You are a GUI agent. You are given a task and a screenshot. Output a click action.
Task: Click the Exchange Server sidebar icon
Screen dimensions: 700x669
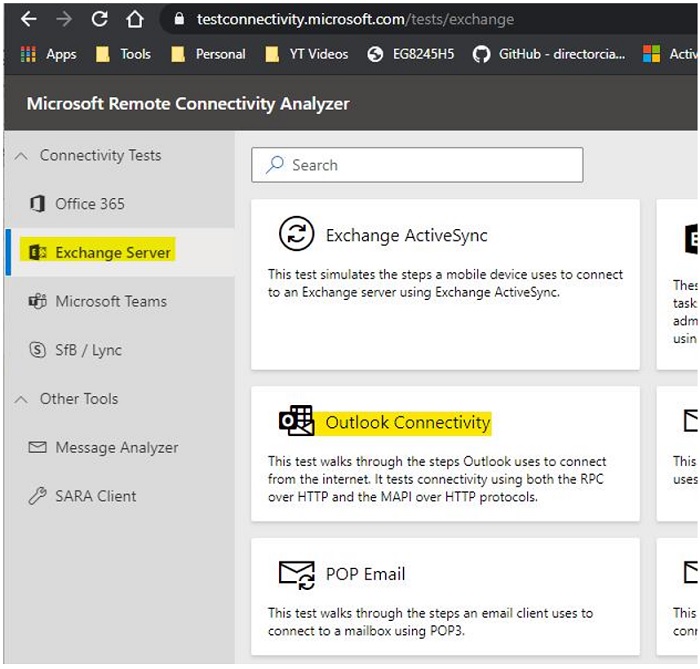point(38,253)
